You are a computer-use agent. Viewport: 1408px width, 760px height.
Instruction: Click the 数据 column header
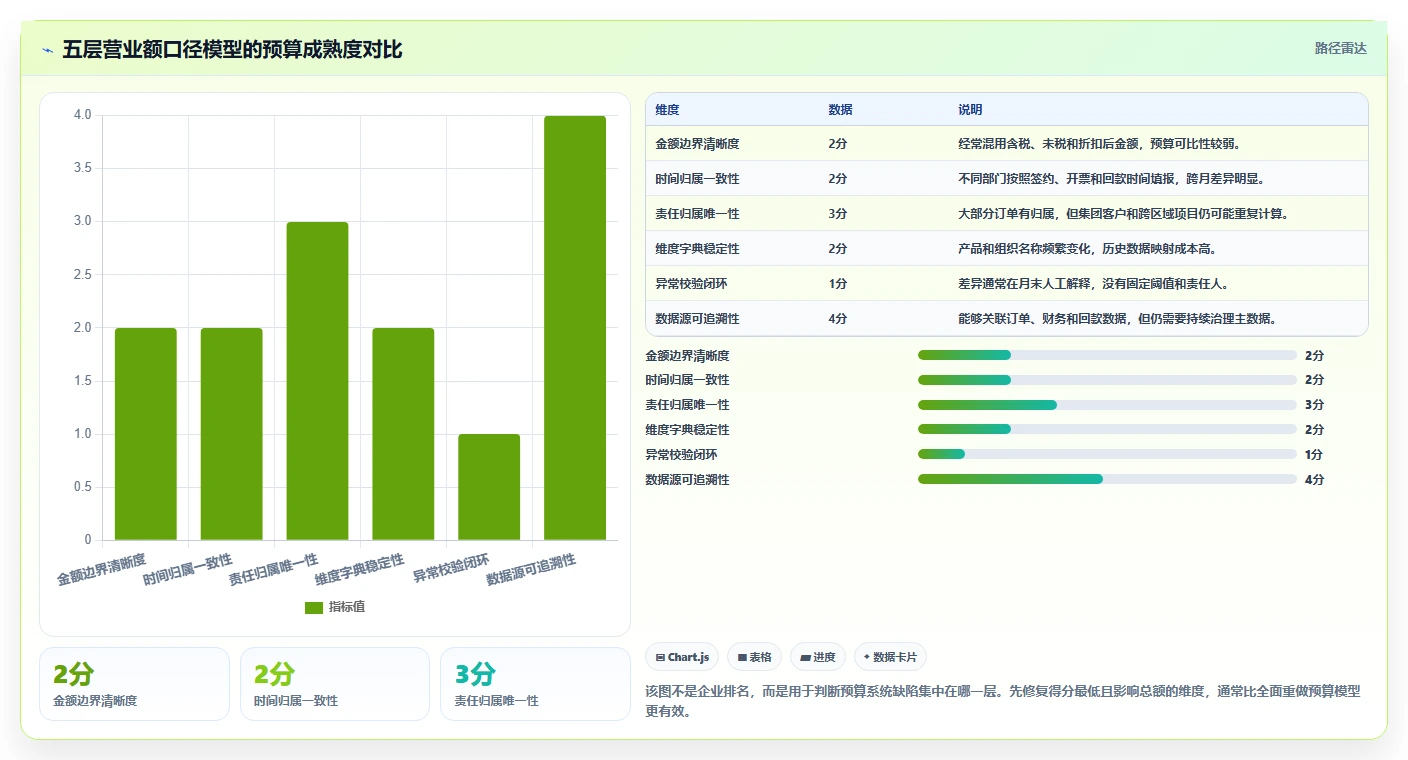pyautogui.click(x=840, y=110)
